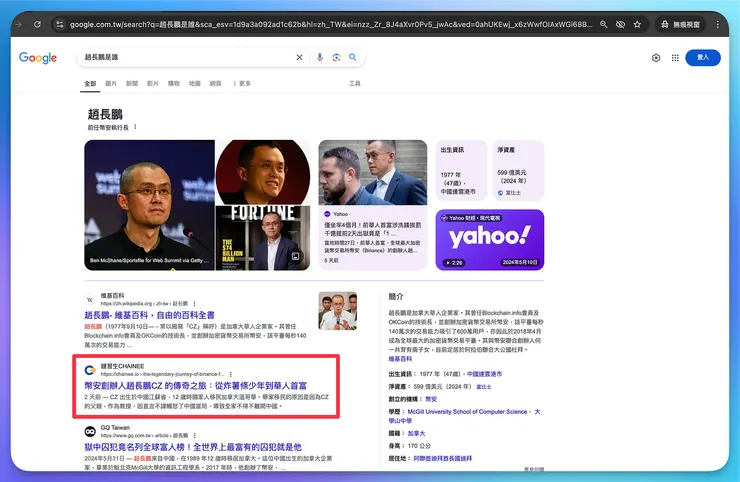Open 阿聯酋迪拜 residence link
Image resolution: width=740 pixels, height=482 pixels.
pos(443,458)
